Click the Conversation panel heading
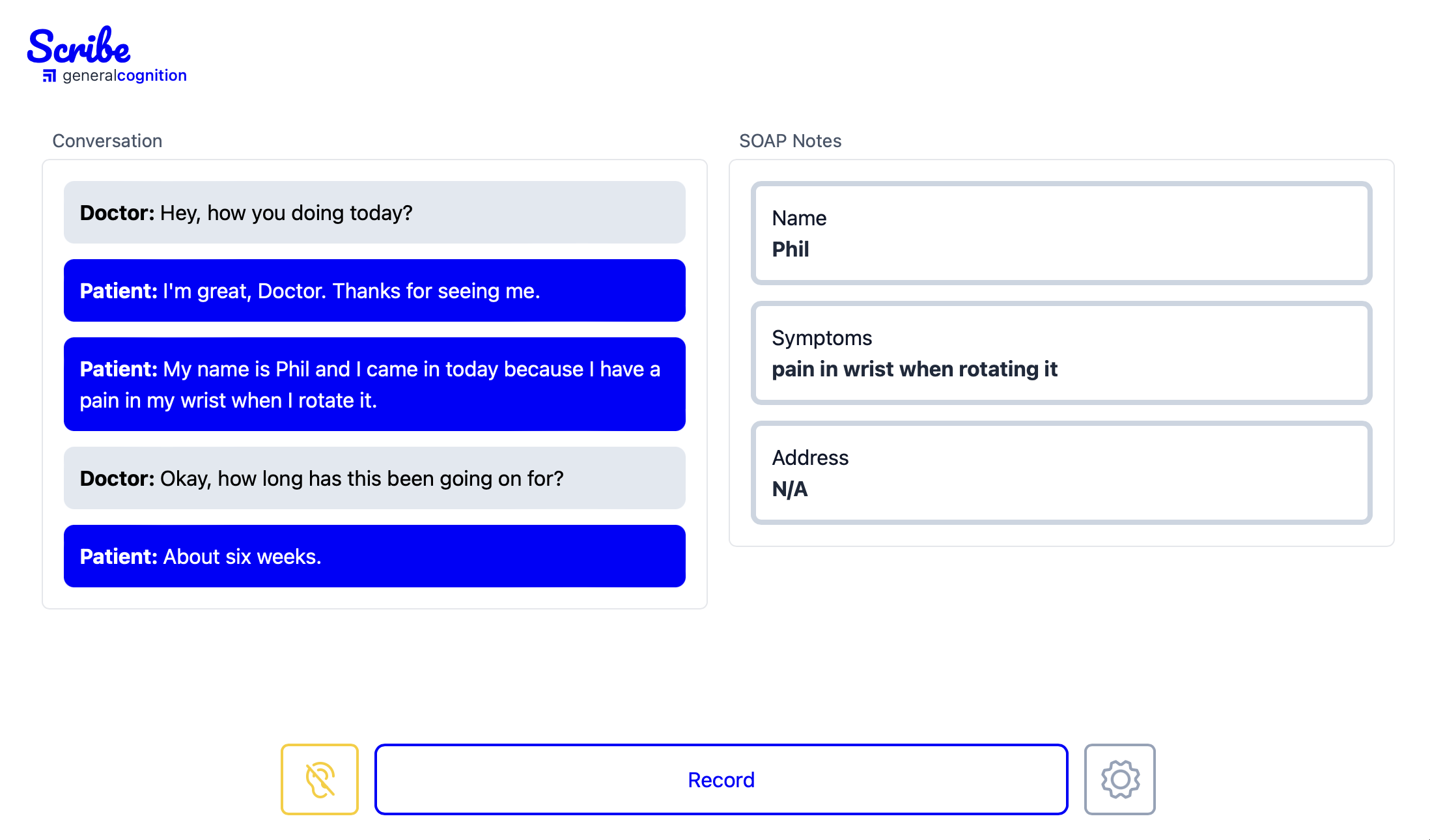The width and height of the screenshot is (1430, 840). (x=107, y=141)
